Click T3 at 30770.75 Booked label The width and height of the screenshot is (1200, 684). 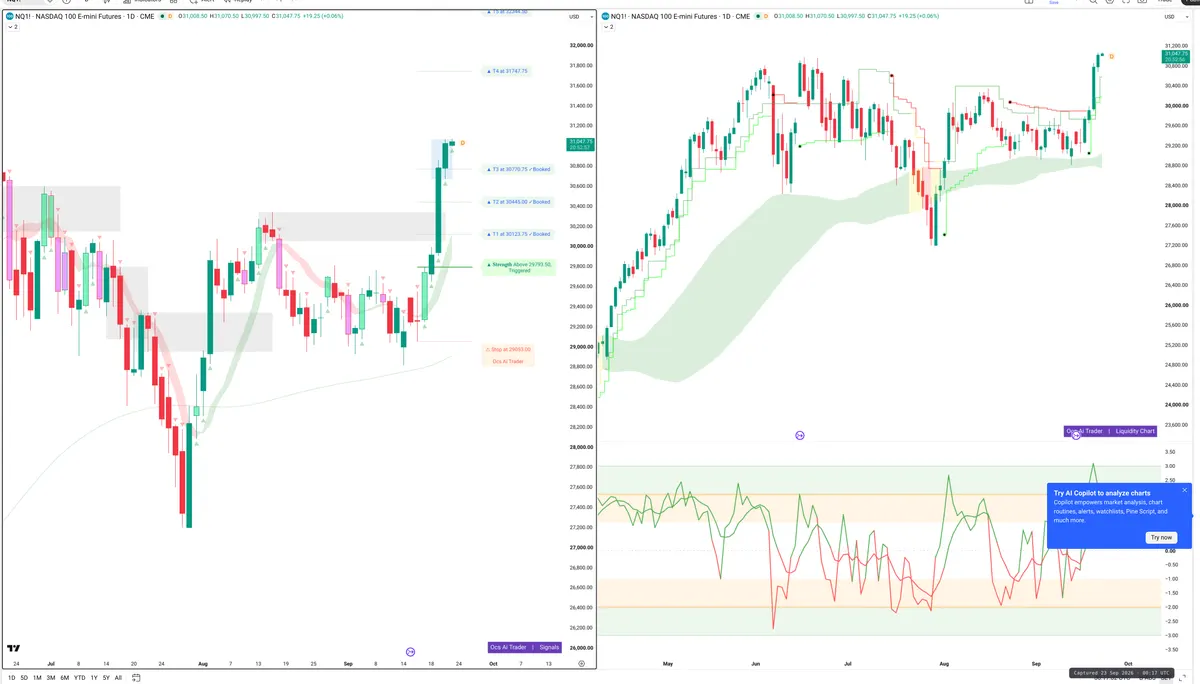click(x=518, y=169)
